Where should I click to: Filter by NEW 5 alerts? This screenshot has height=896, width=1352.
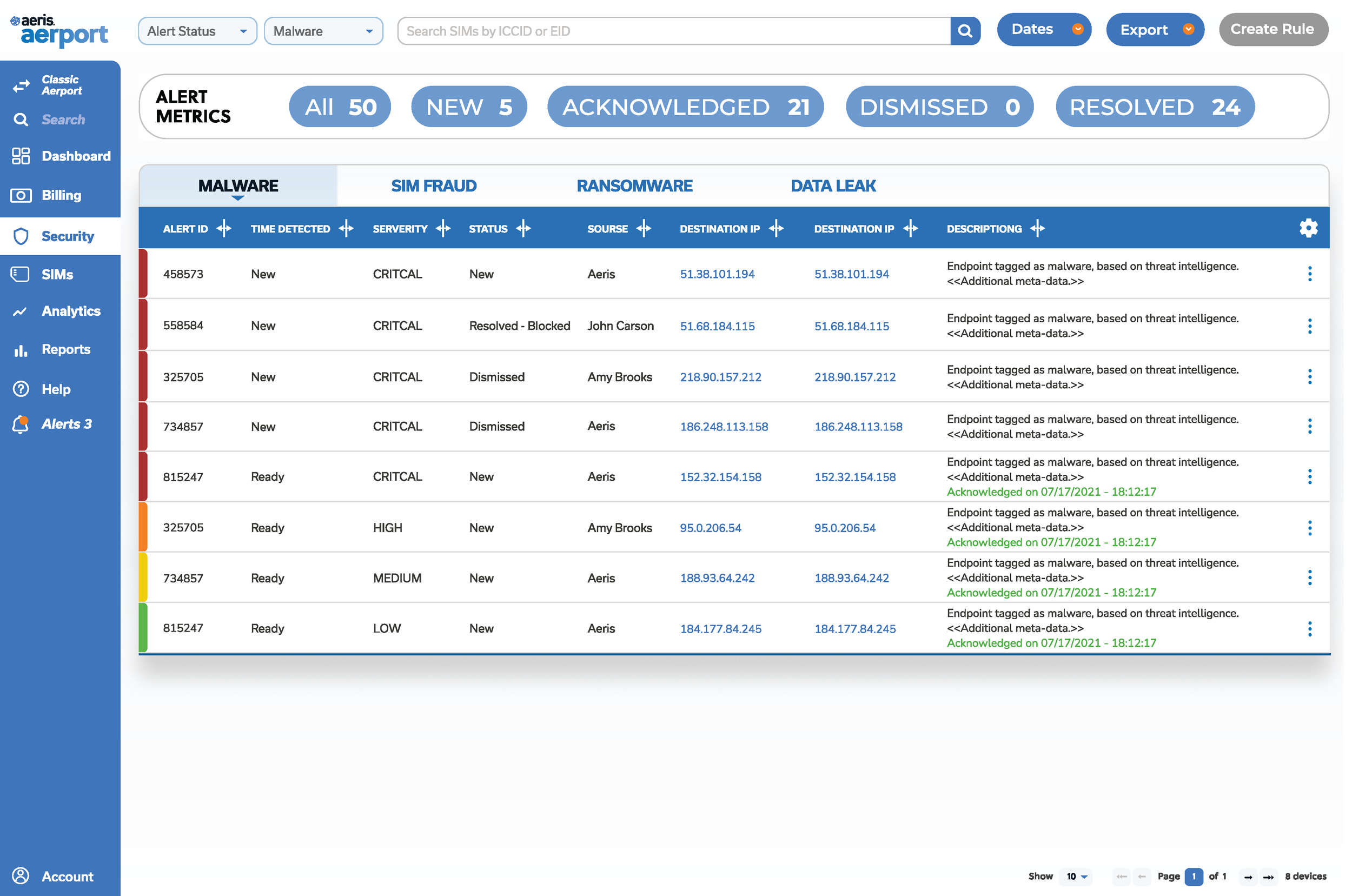pos(469,107)
